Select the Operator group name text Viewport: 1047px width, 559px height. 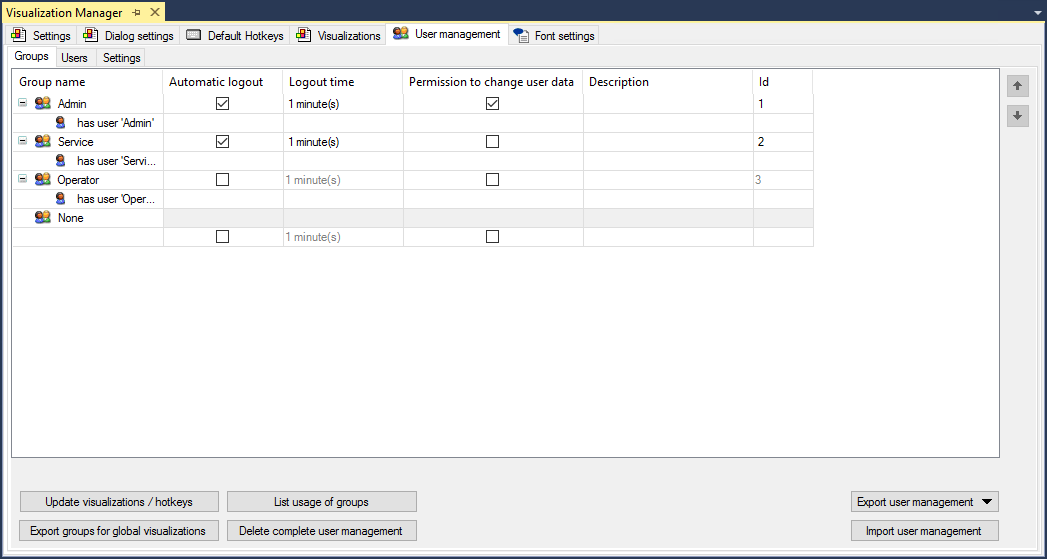78,180
